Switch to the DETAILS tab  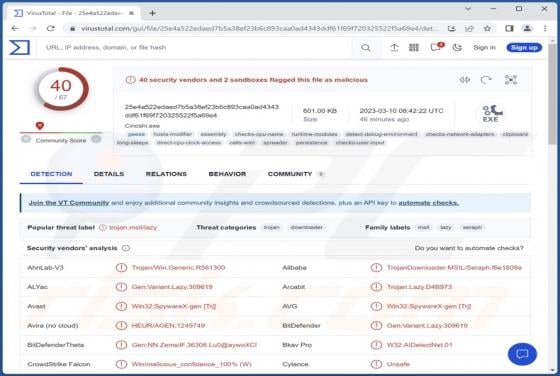pyautogui.click(x=109, y=174)
